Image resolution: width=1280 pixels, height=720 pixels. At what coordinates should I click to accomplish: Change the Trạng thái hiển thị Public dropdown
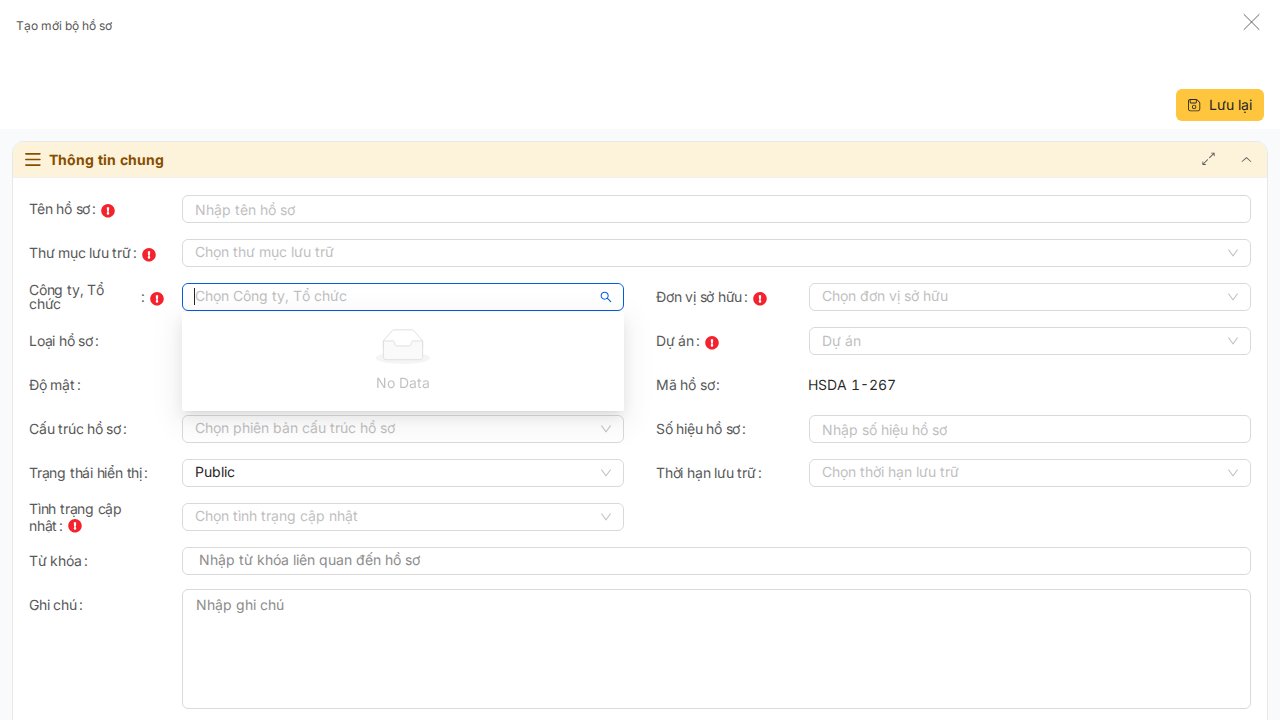402,473
